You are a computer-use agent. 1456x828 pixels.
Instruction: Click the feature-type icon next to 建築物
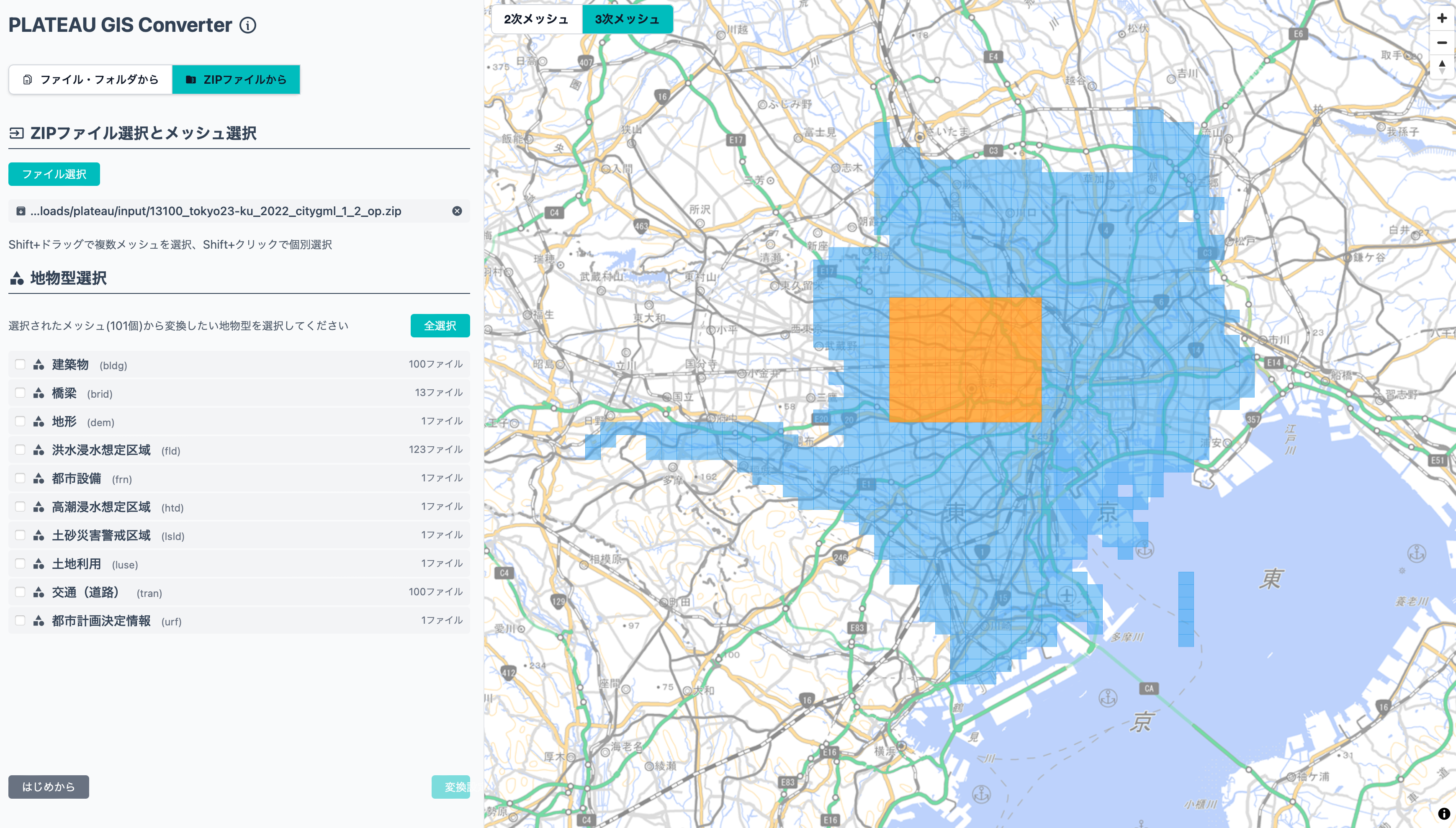[x=38, y=365]
